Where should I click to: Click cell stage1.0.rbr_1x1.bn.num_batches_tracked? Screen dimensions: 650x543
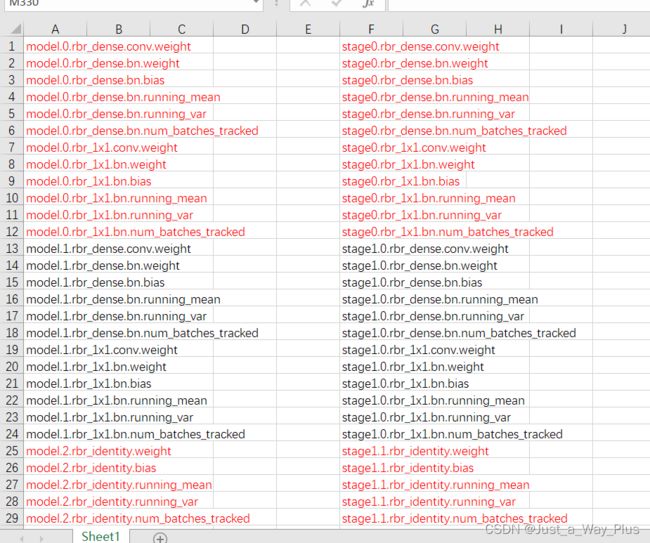click(x=452, y=434)
